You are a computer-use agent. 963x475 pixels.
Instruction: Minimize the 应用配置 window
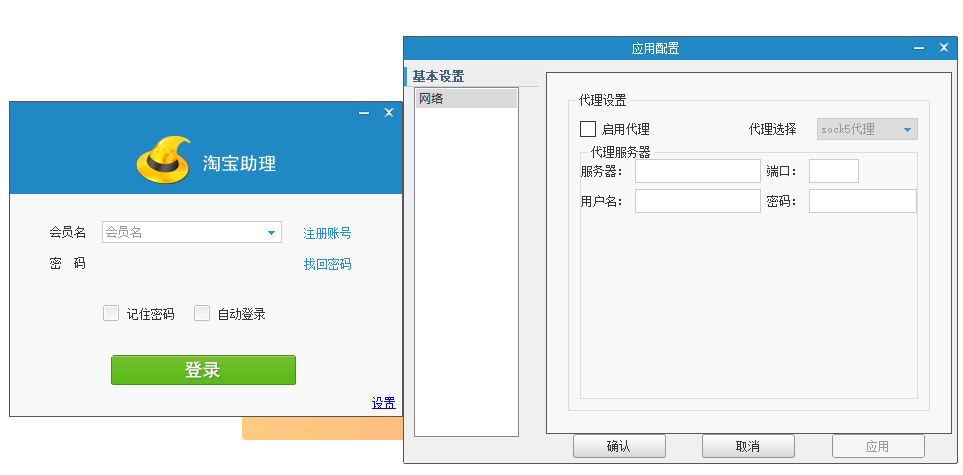tap(919, 48)
